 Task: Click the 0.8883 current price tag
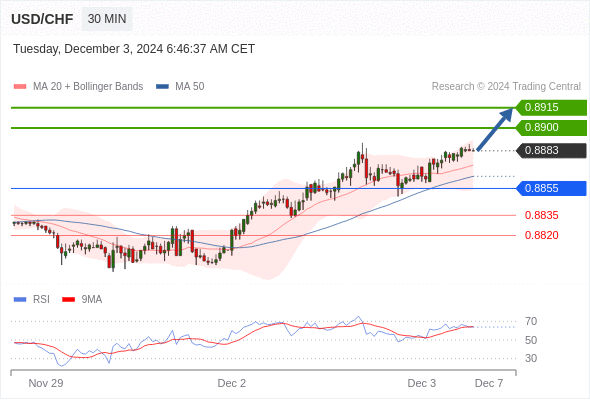551,151
